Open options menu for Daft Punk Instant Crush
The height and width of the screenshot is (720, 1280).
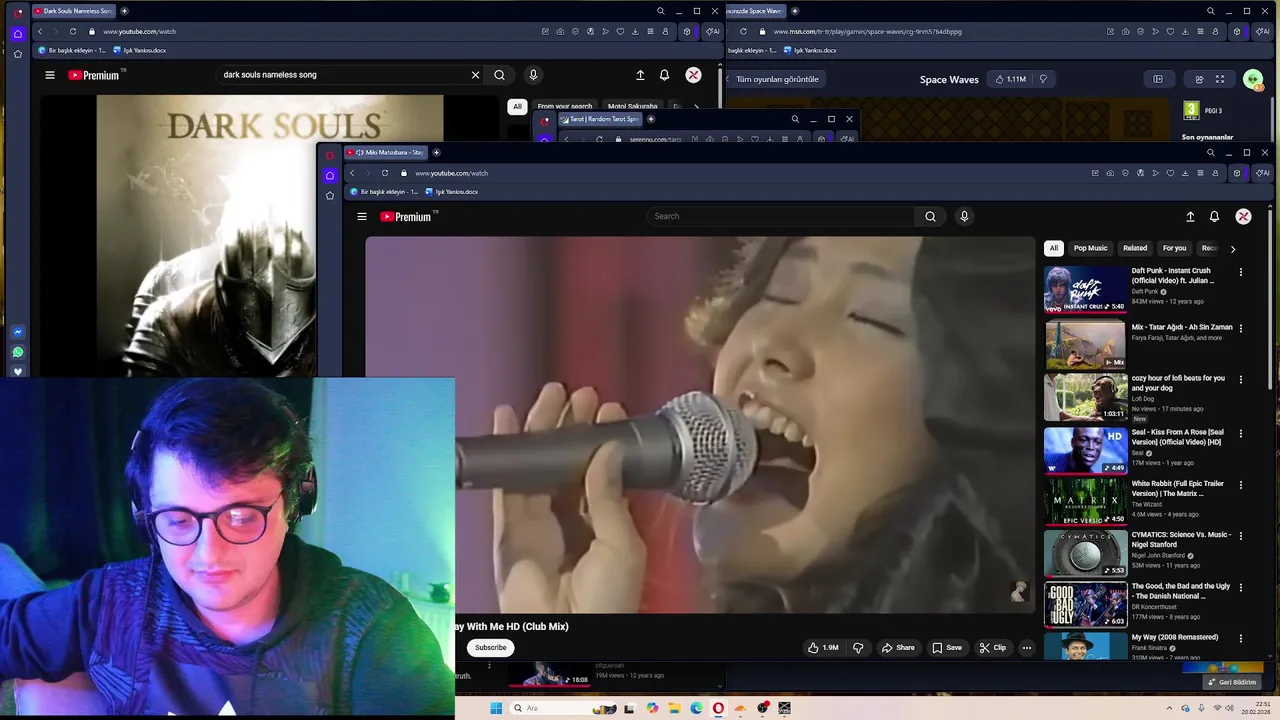coord(1241,272)
